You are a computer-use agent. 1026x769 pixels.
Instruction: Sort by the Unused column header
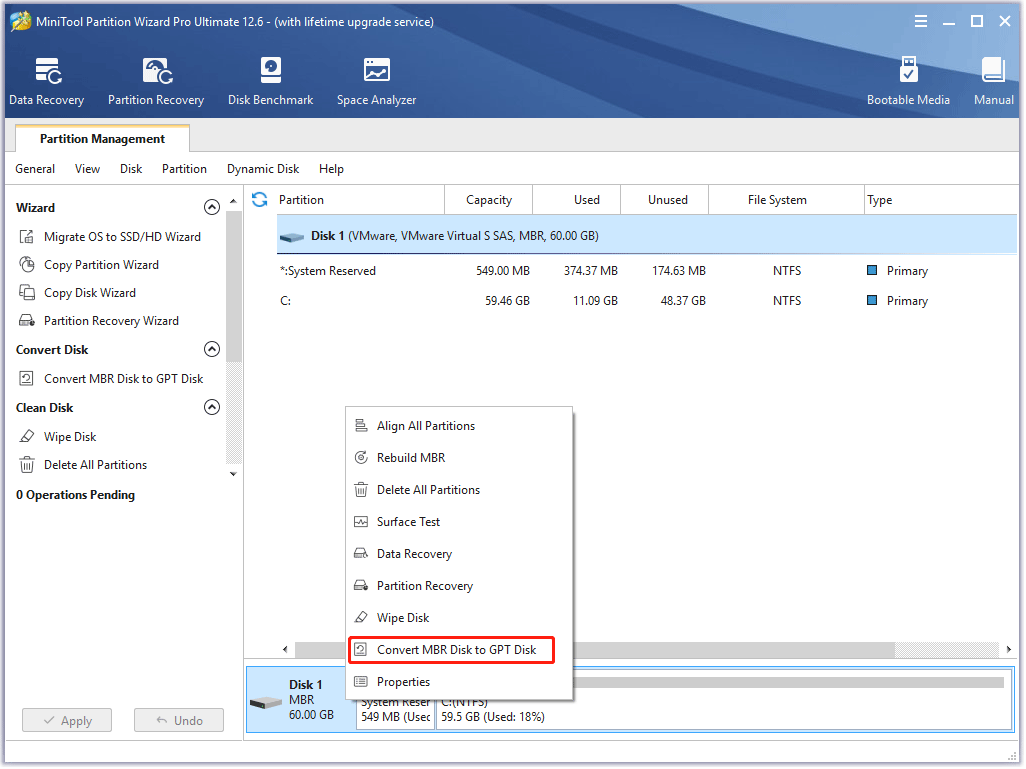[x=665, y=200]
